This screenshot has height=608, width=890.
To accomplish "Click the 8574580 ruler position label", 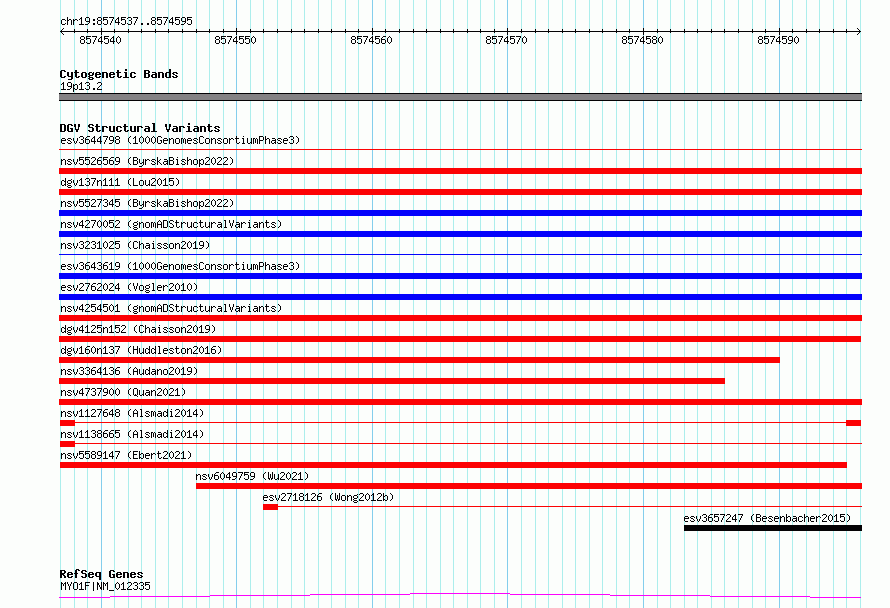I will (642, 40).
